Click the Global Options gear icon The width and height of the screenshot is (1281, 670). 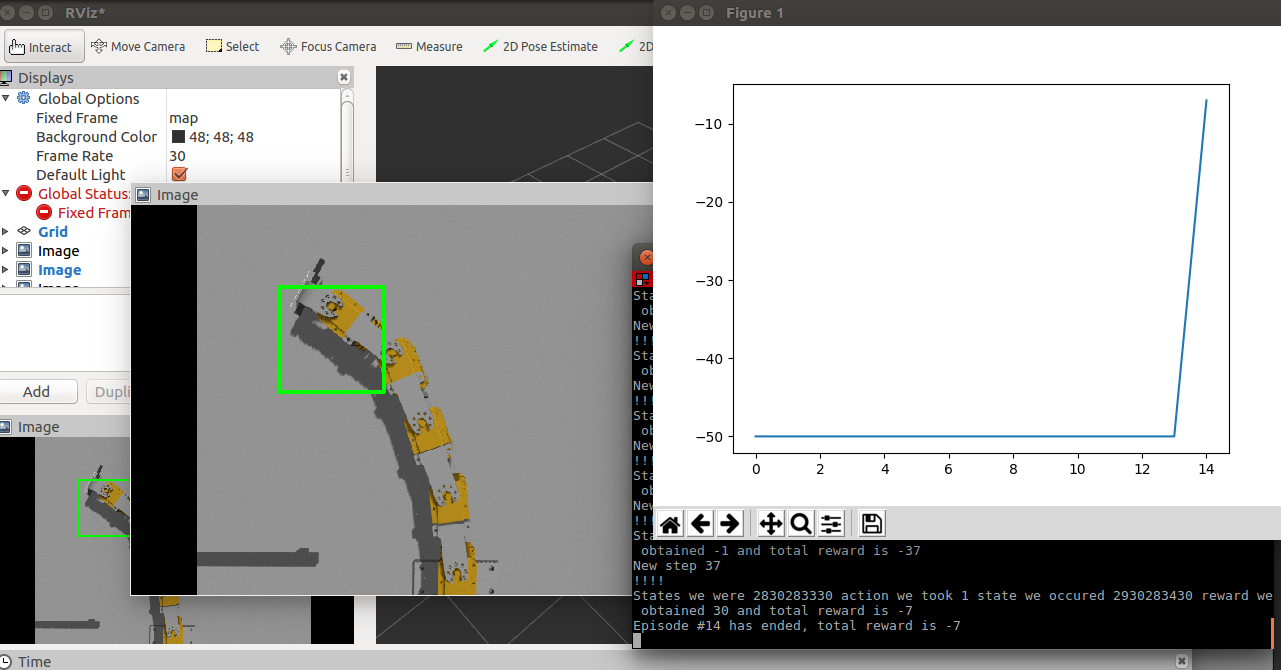(24, 98)
